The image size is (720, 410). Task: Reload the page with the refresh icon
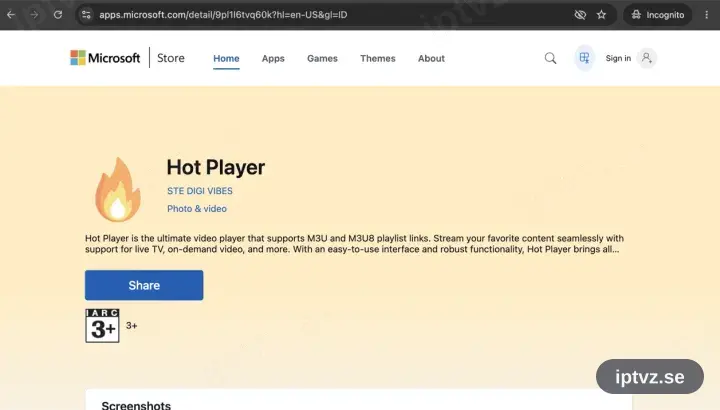click(x=58, y=15)
